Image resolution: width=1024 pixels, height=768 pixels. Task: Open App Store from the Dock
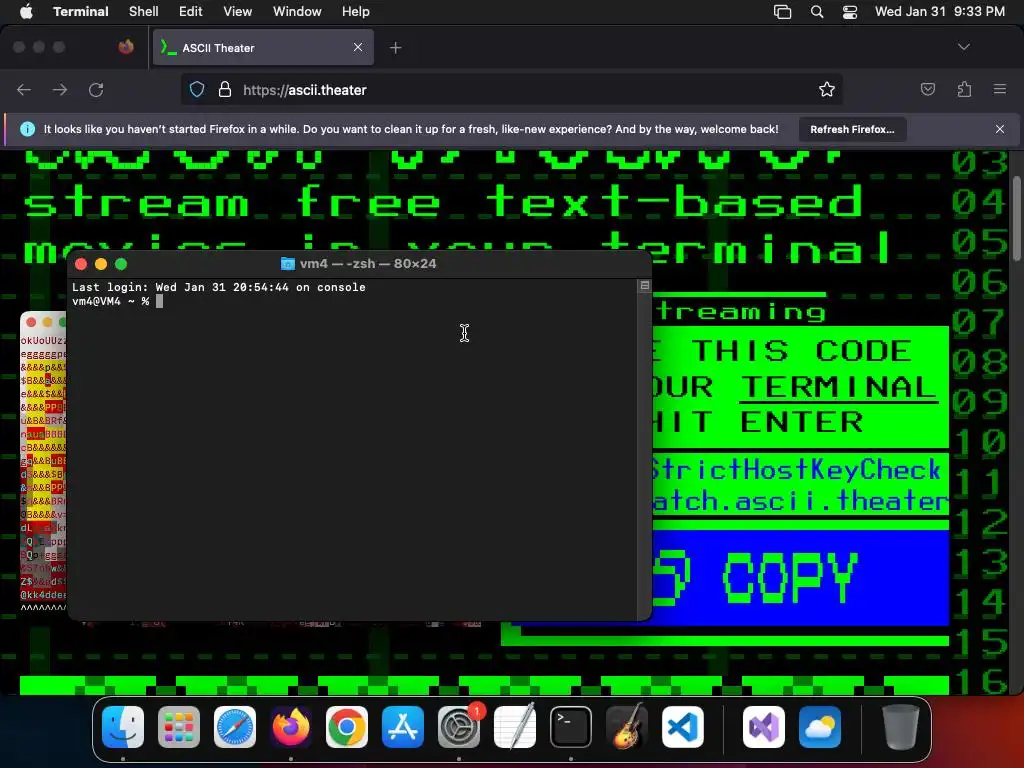tap(403, 727)
